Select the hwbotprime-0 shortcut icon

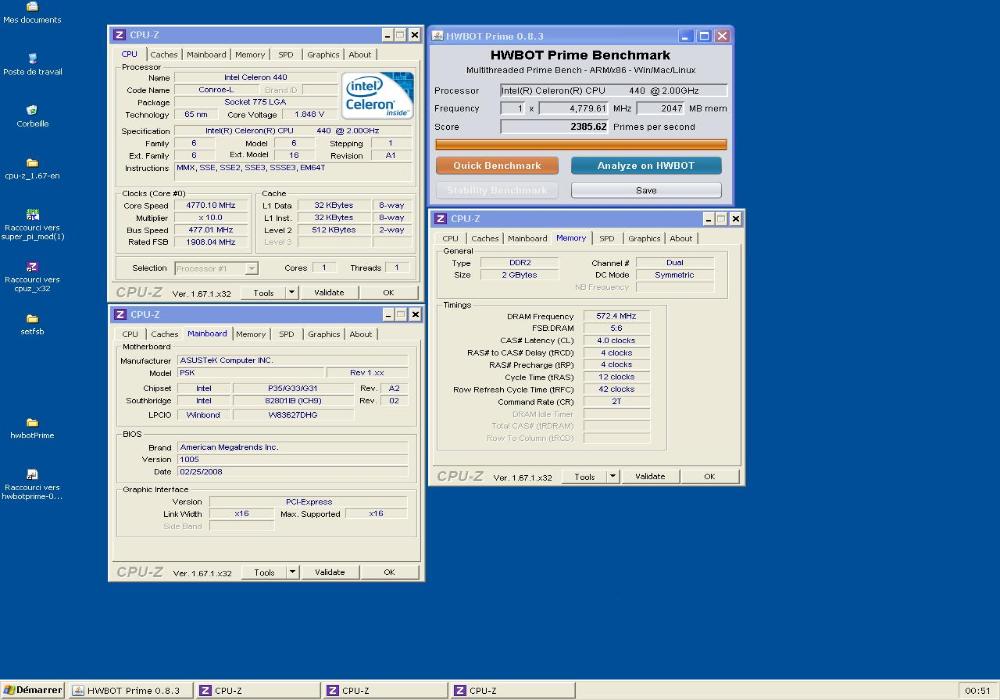[x=32, y=474]
